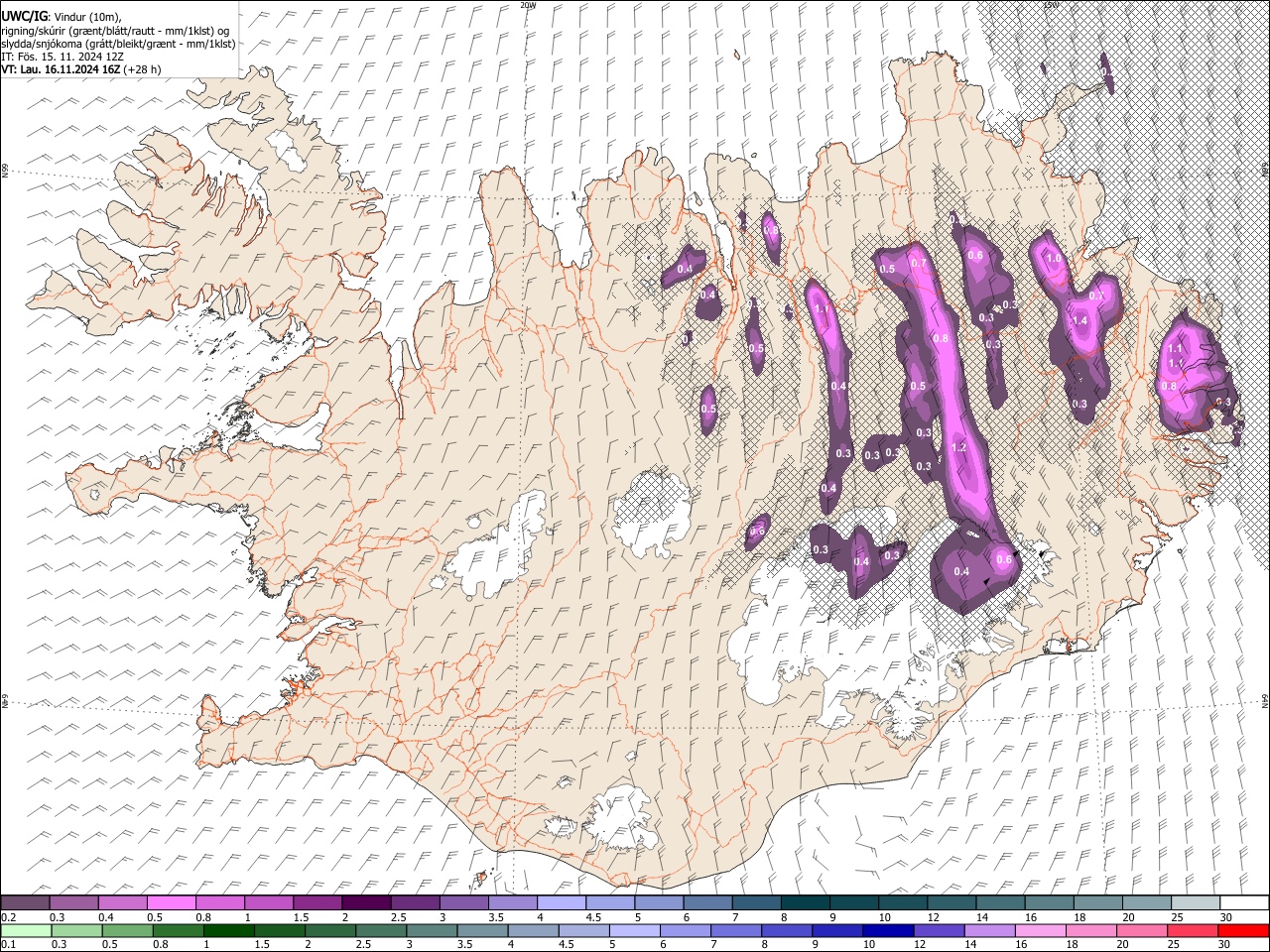Pick the 2–2.5 darkest purple swatch, top row

coord(366,903)
